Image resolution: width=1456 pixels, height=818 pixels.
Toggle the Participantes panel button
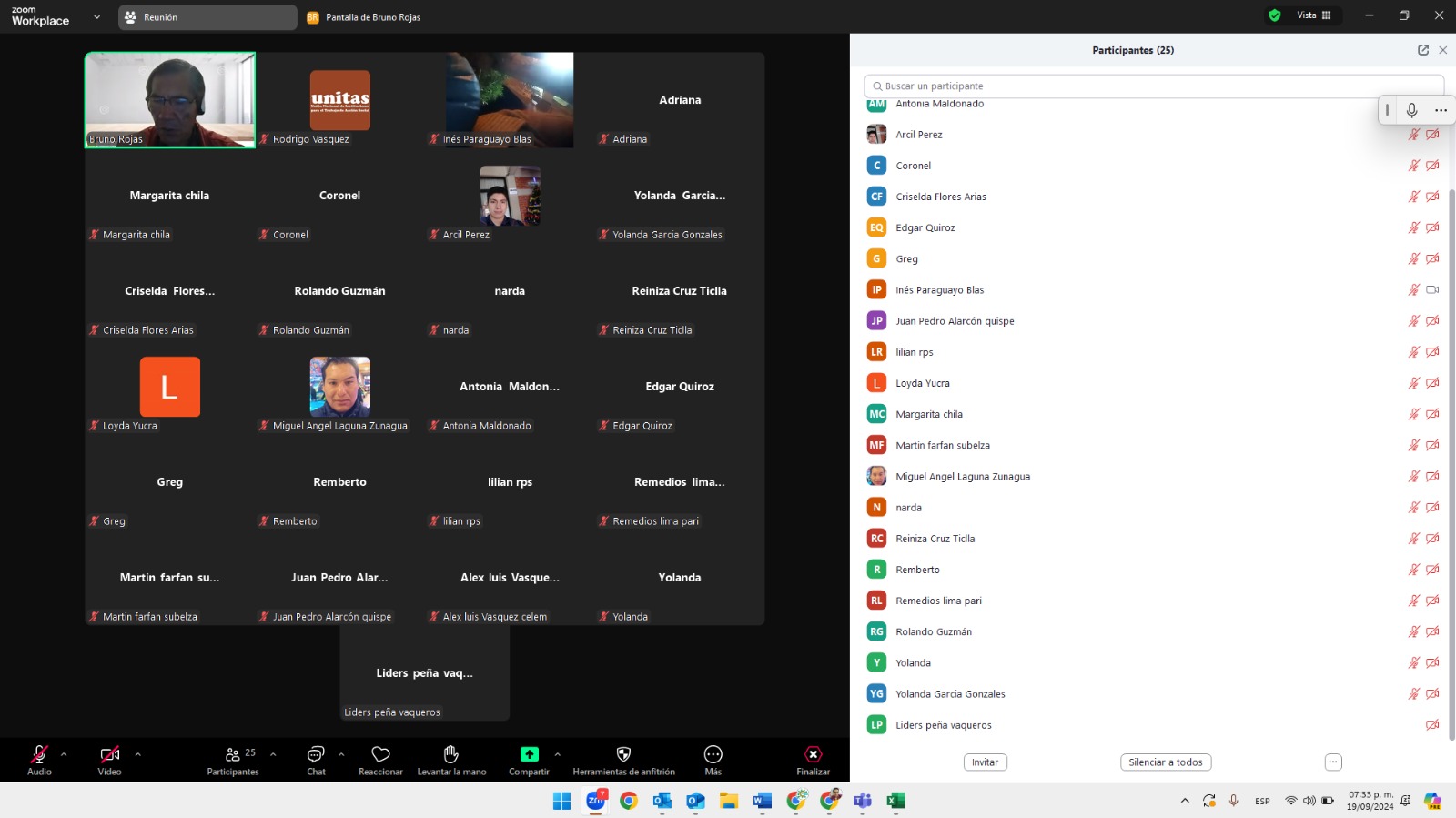point(233,760)
